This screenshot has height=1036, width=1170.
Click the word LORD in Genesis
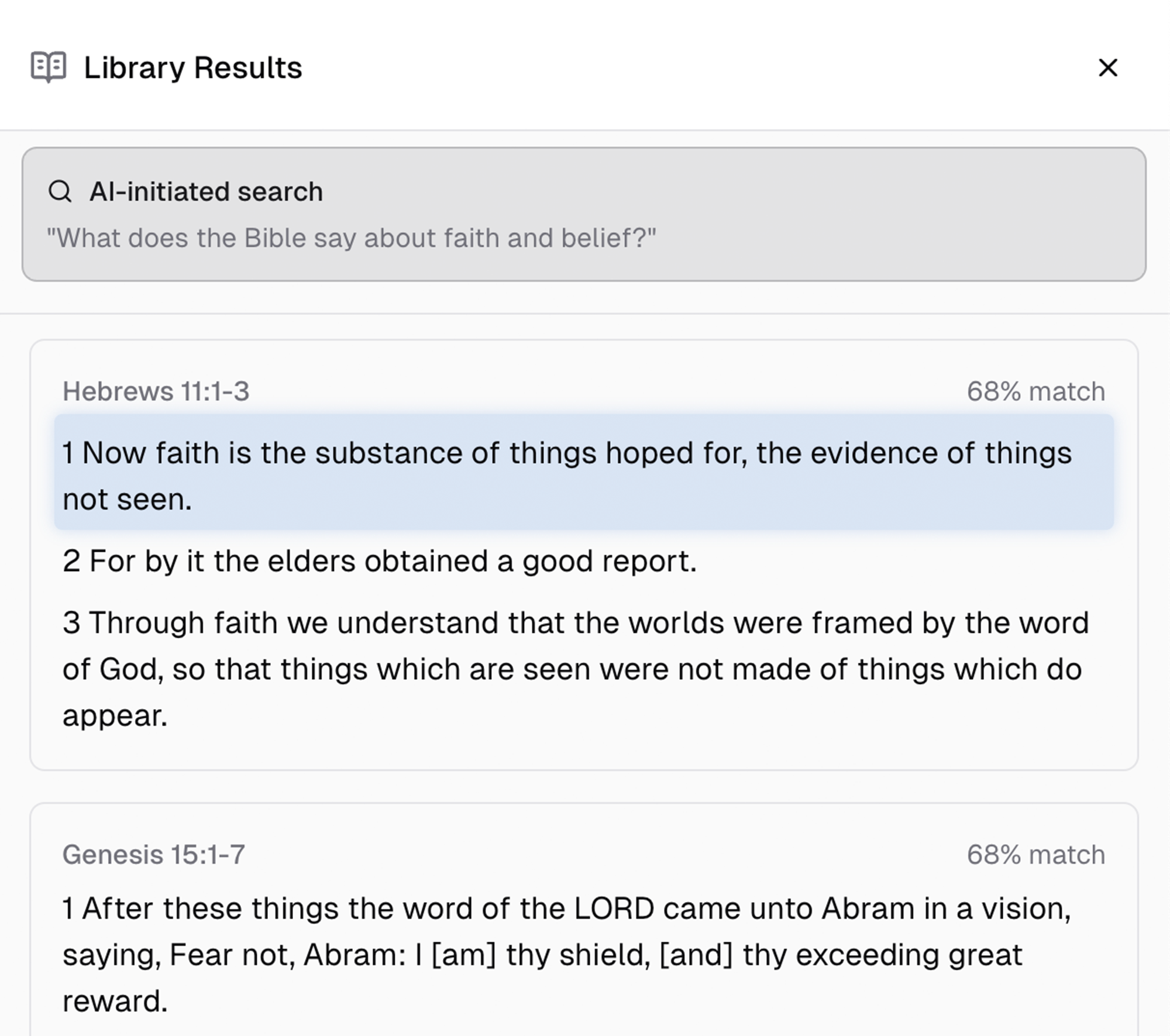614,909
